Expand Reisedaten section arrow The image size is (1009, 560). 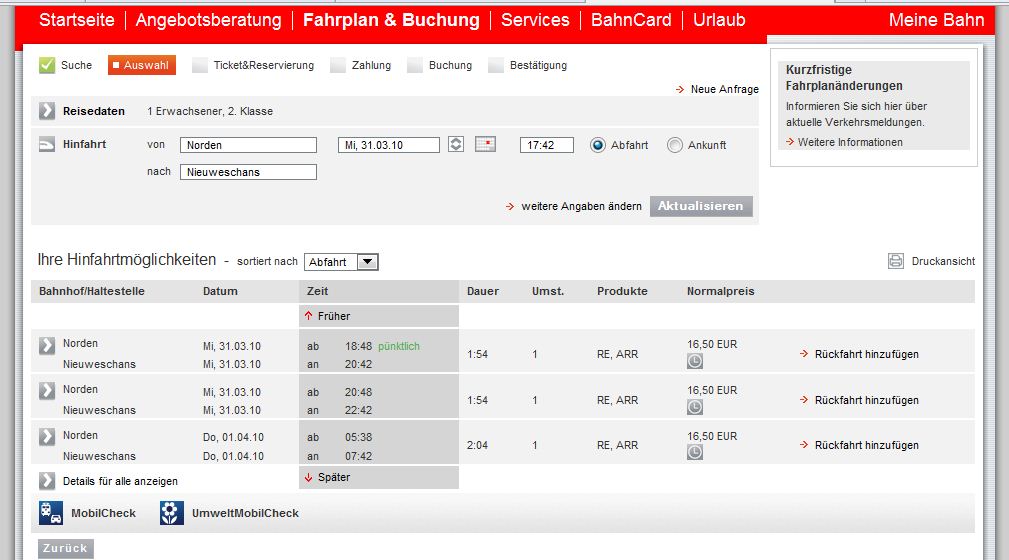coord(47,111)
